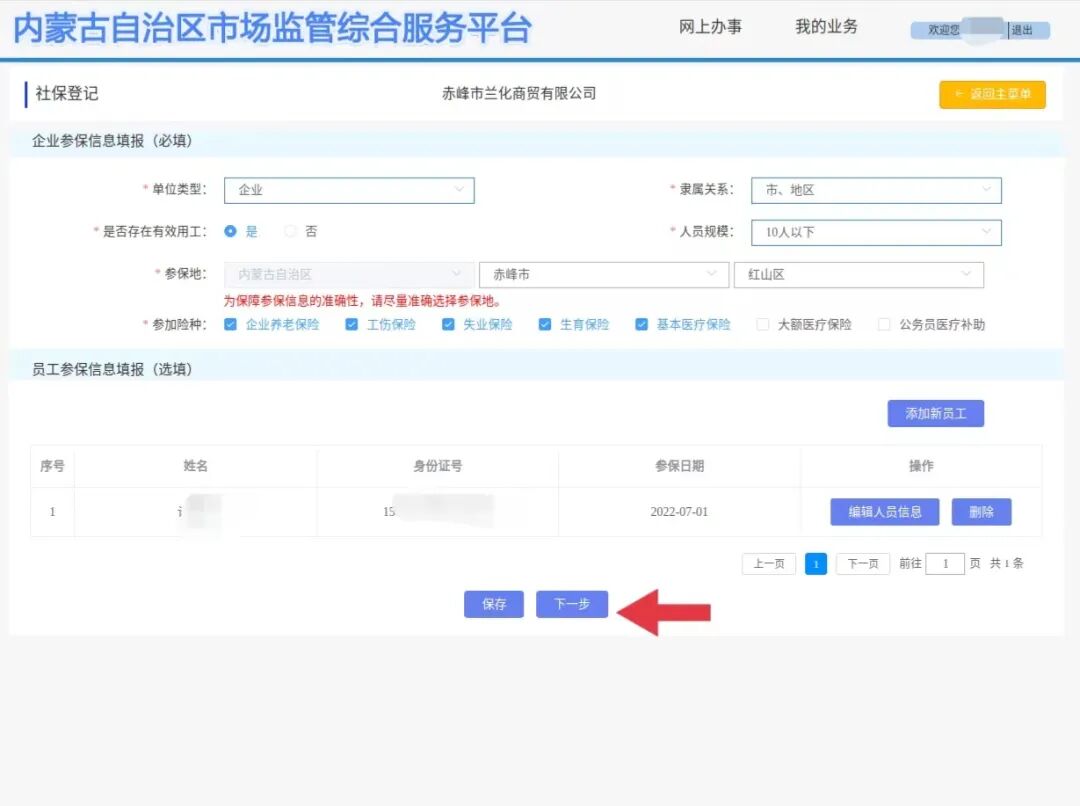
Task: Open the 单位类型 dropdown showing 企业
Action: click(x=349, y=190)
